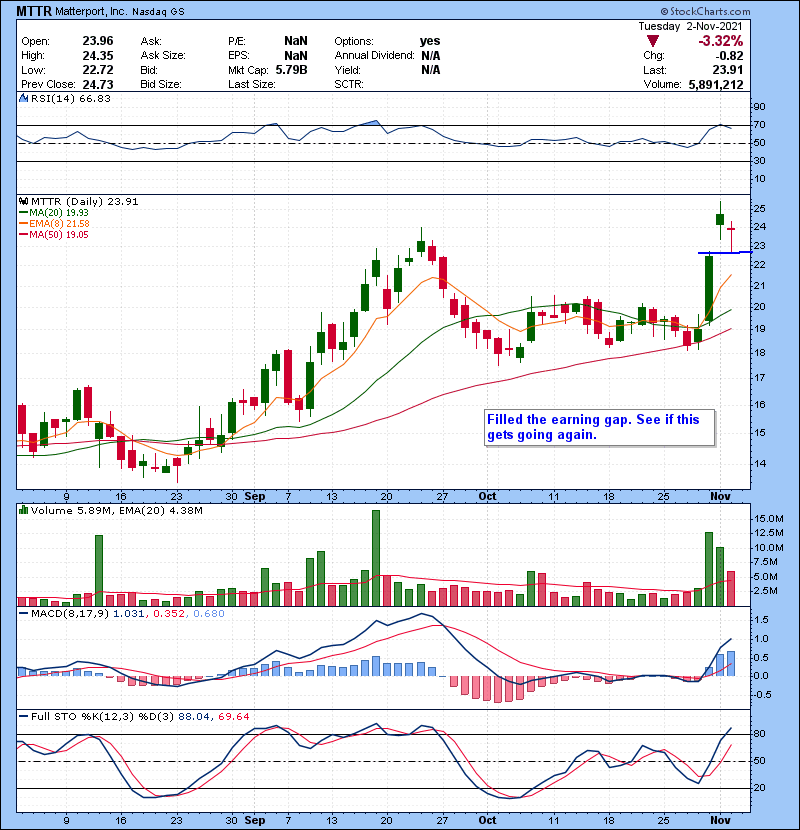Click the Nasdaq GS exchange label

click(158, 12)
